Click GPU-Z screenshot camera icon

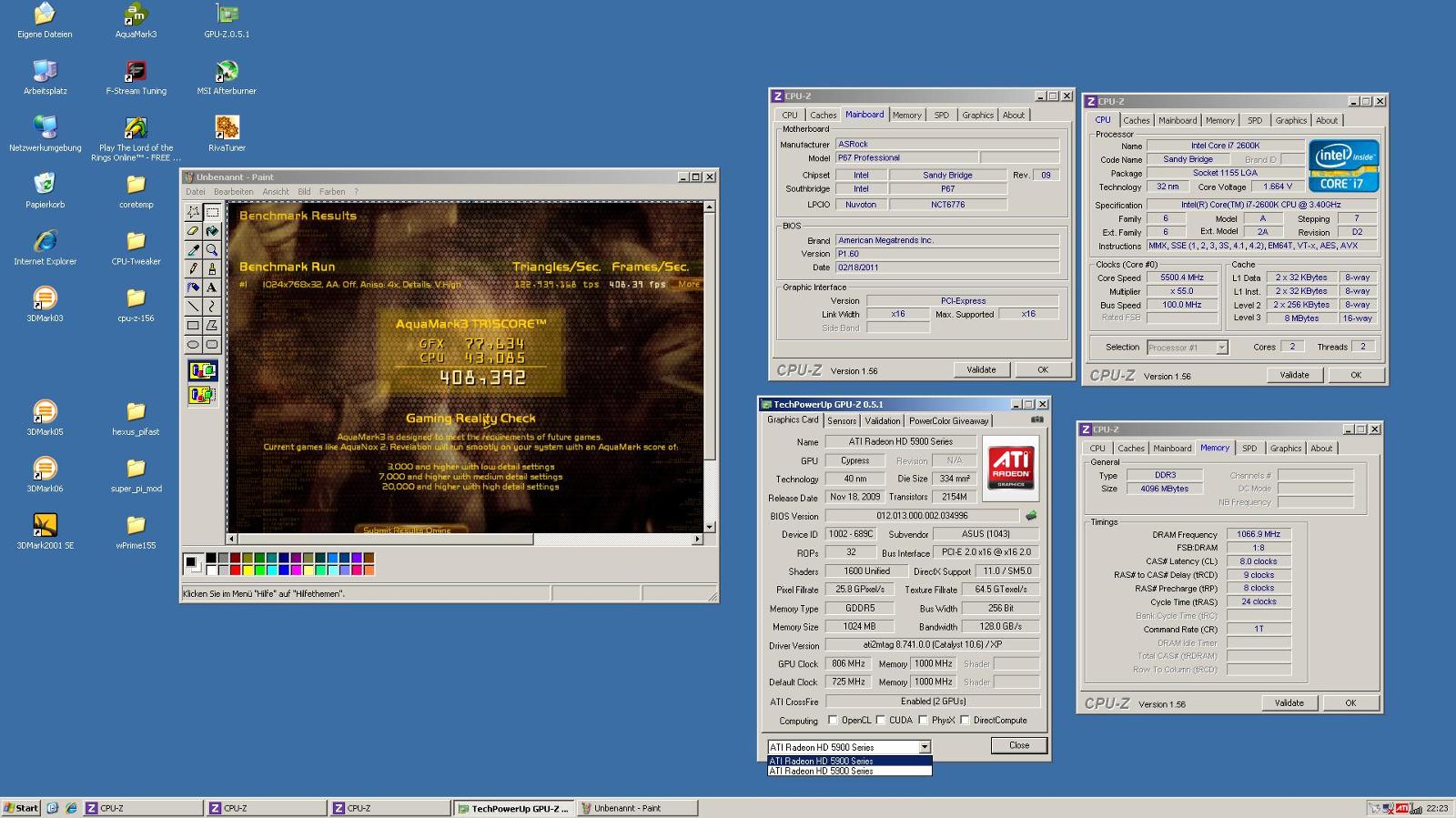[x=1036, y=419]
